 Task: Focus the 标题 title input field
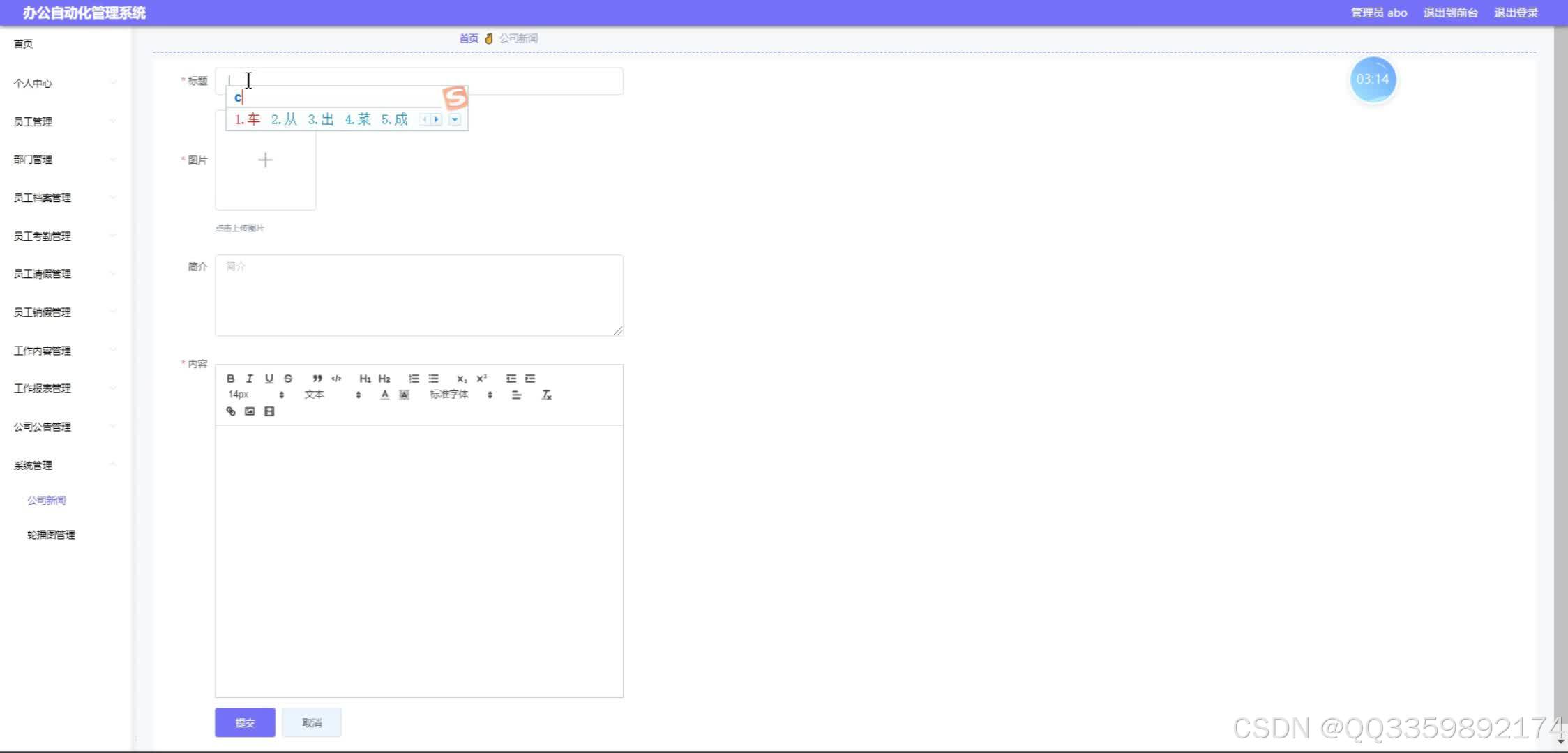(419, 81)
